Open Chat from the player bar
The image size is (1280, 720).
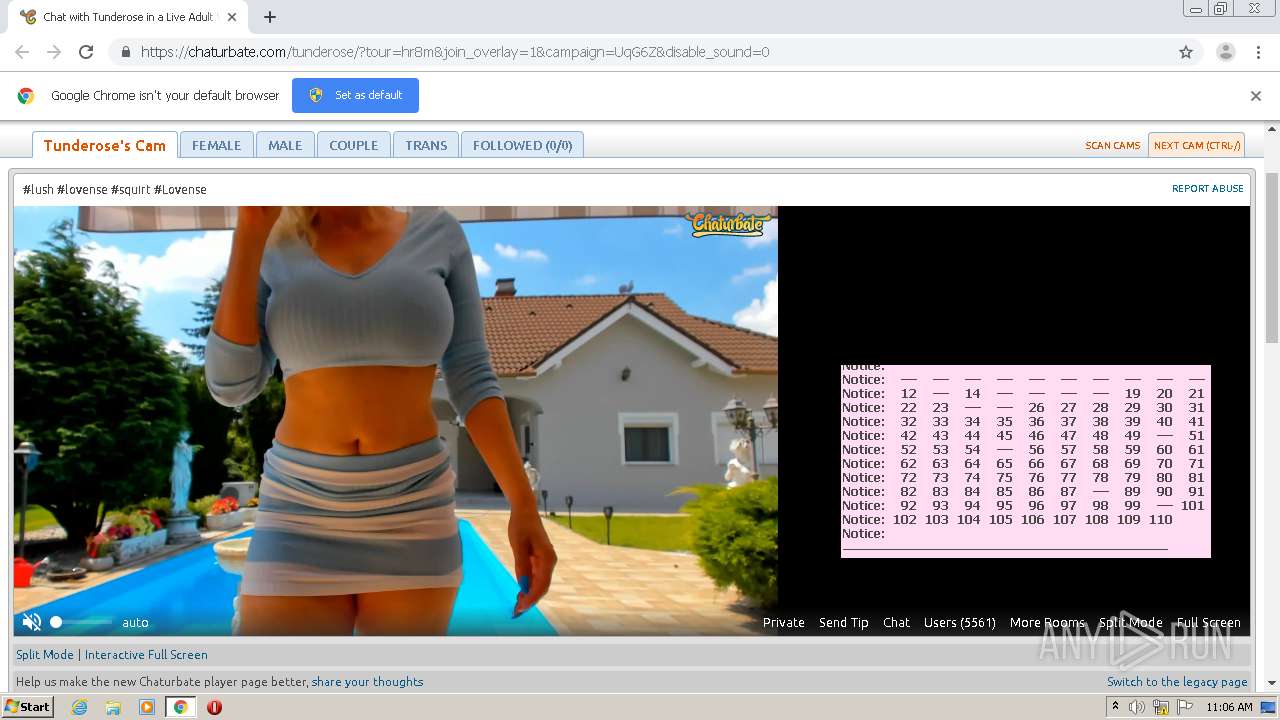897,622
